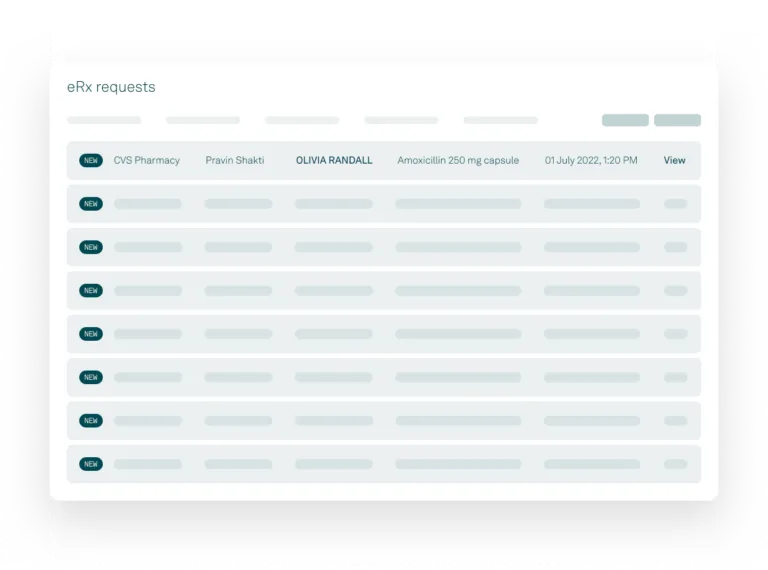
Task: Open the View link for Olivia Randall's request
Action: 674,160
